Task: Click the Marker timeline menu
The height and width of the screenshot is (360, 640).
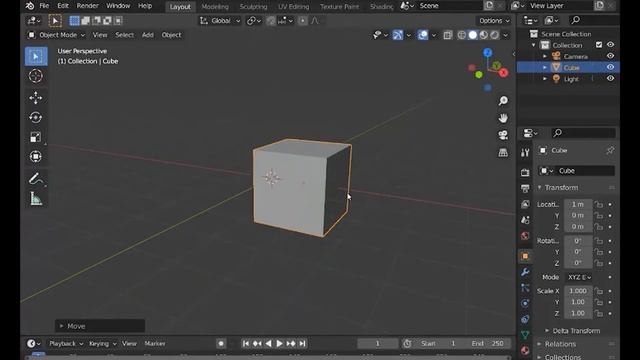Action: pos(155,344)
